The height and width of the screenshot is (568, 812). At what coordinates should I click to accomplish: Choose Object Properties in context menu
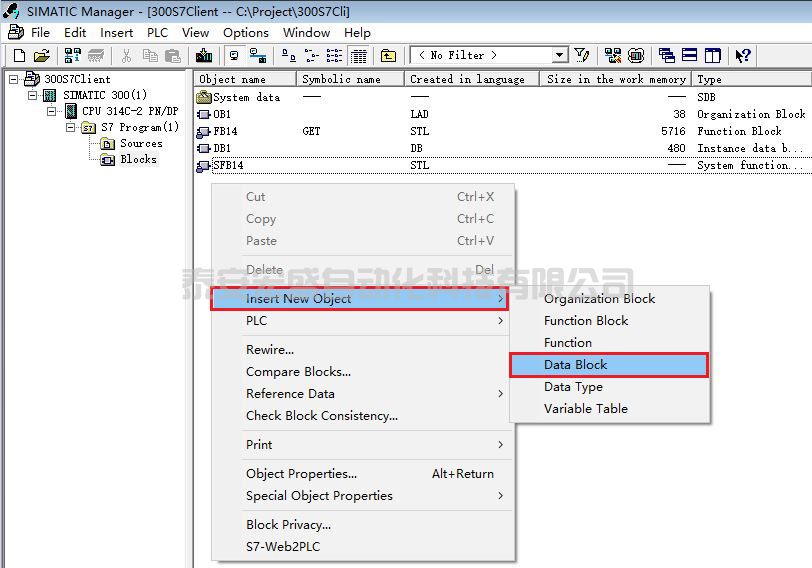pyautogui.click(x=301, y=474)
